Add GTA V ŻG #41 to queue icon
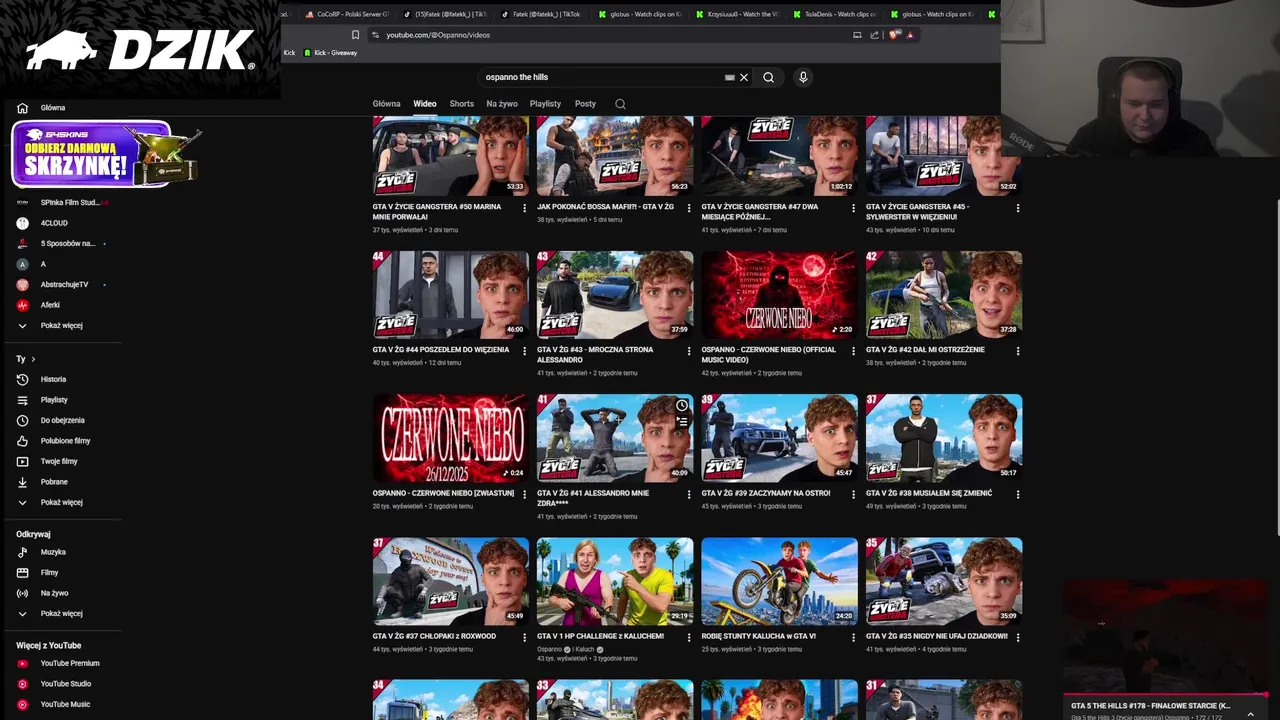1280x720 pixels. 682,422
